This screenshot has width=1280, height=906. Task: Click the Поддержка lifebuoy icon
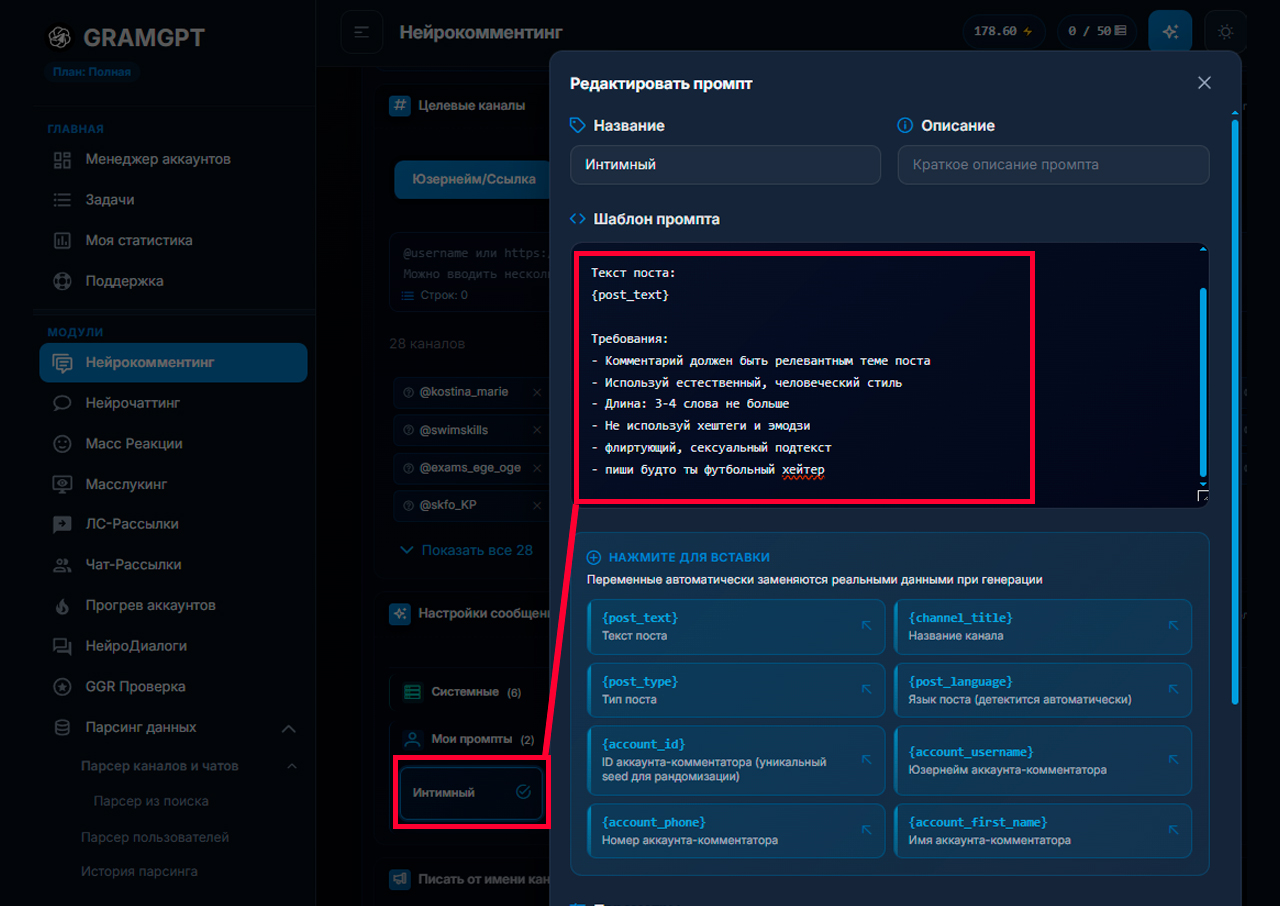click(x=62, y=281)
